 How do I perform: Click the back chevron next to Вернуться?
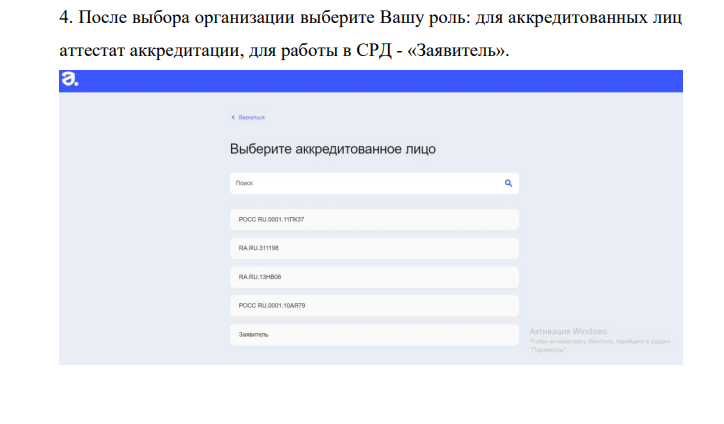click(x=233, y=117)
